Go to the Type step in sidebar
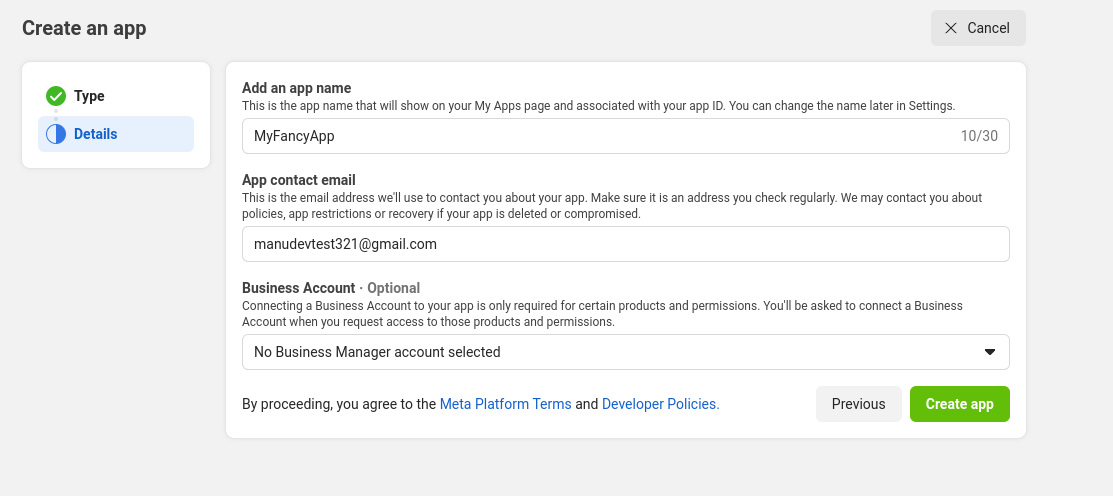Screen dimensions: 1113x496 (x=89, y=96)
